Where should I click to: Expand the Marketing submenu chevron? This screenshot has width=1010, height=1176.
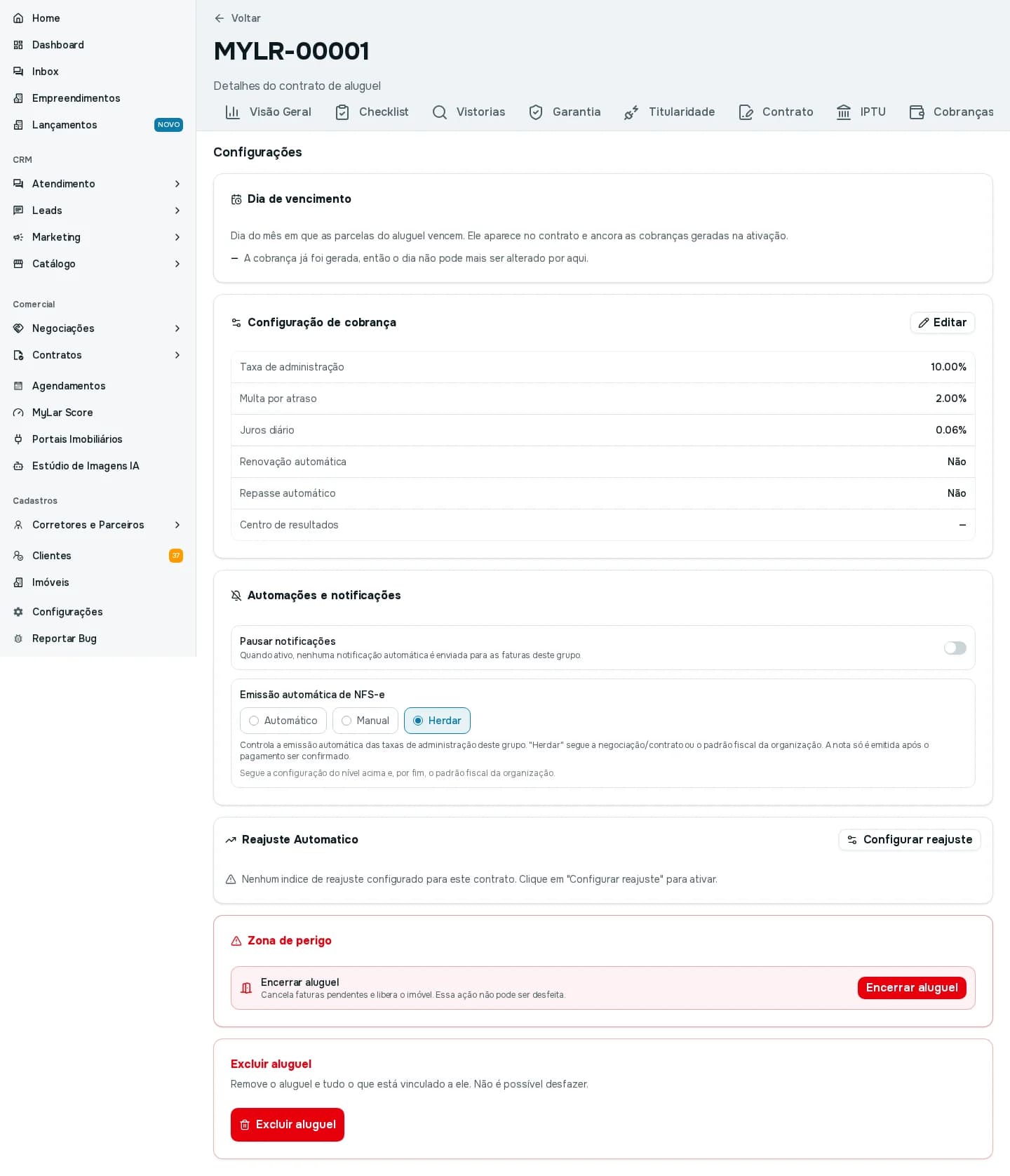(177, 237)
